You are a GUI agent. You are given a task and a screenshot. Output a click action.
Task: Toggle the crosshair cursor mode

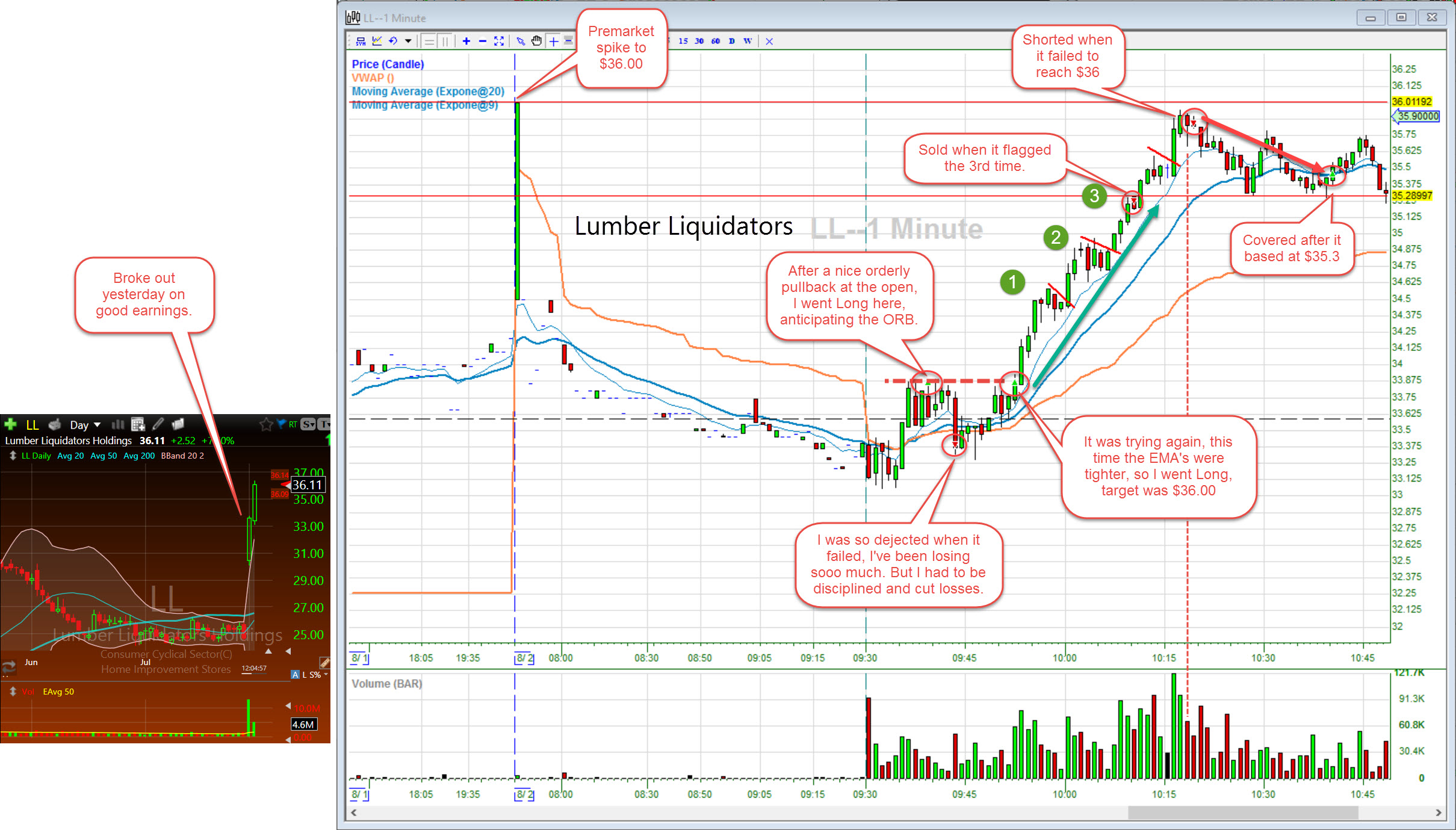tap(553, 41)
